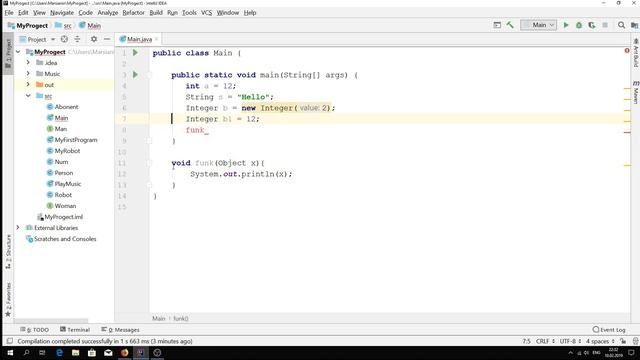Toggle the Favorites side tool window
Image resolution: width=640 pixels, height=360 pixels.
[8, 300]
